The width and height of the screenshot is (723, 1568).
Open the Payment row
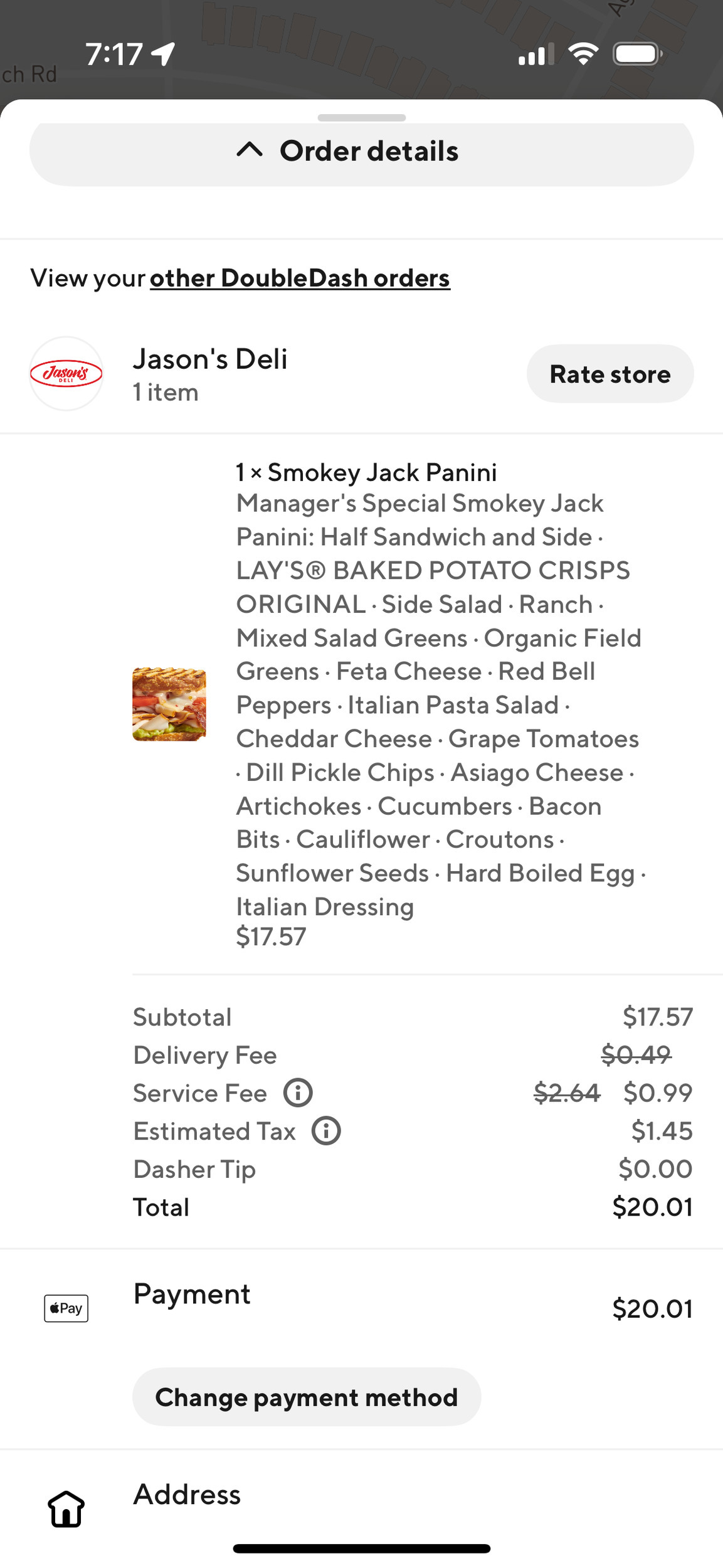point(192,1295)
